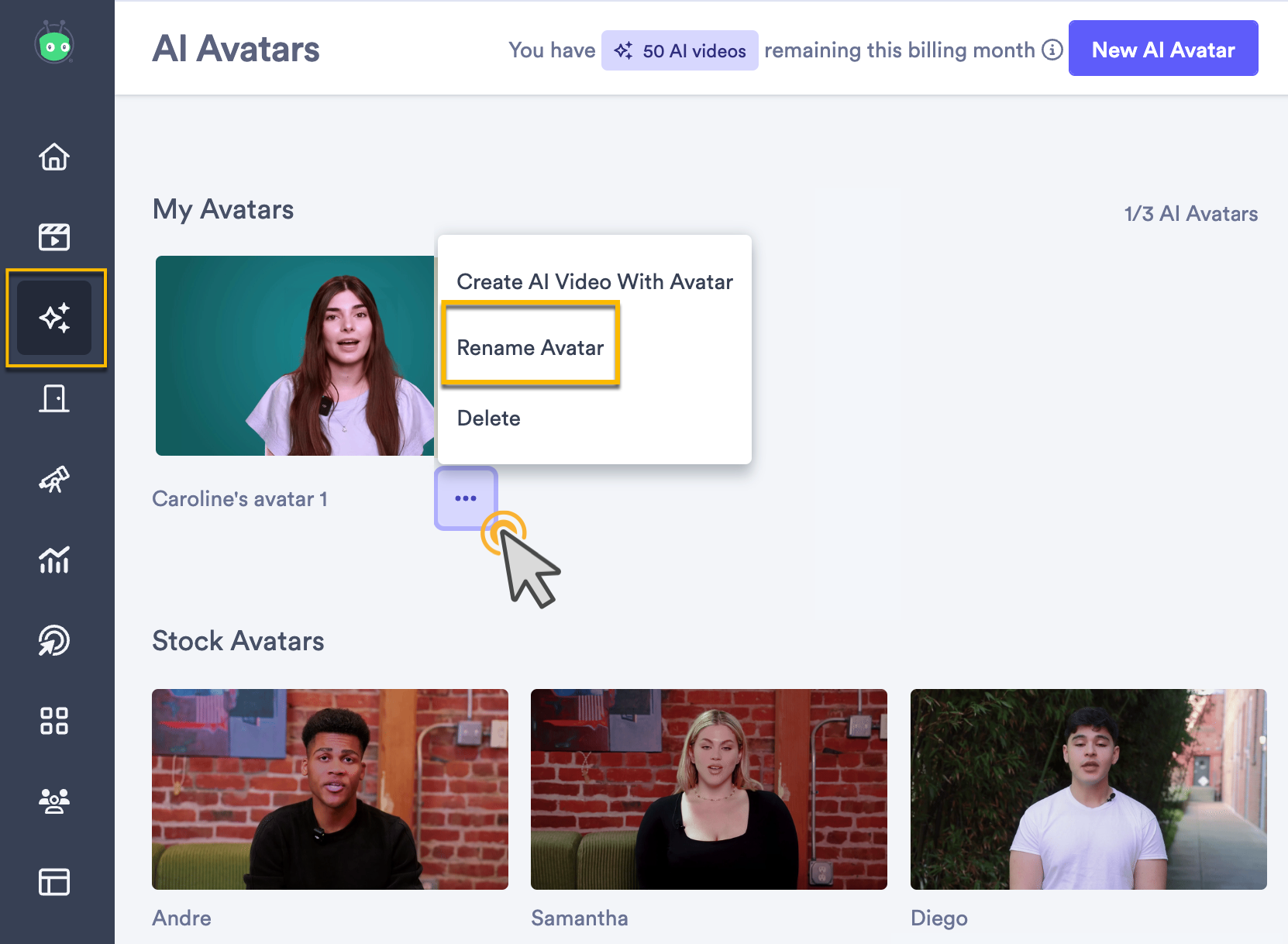This screenshot has width=1288, height=944.
Task: Select Create AI Video With Avatar
Action: 594,281
